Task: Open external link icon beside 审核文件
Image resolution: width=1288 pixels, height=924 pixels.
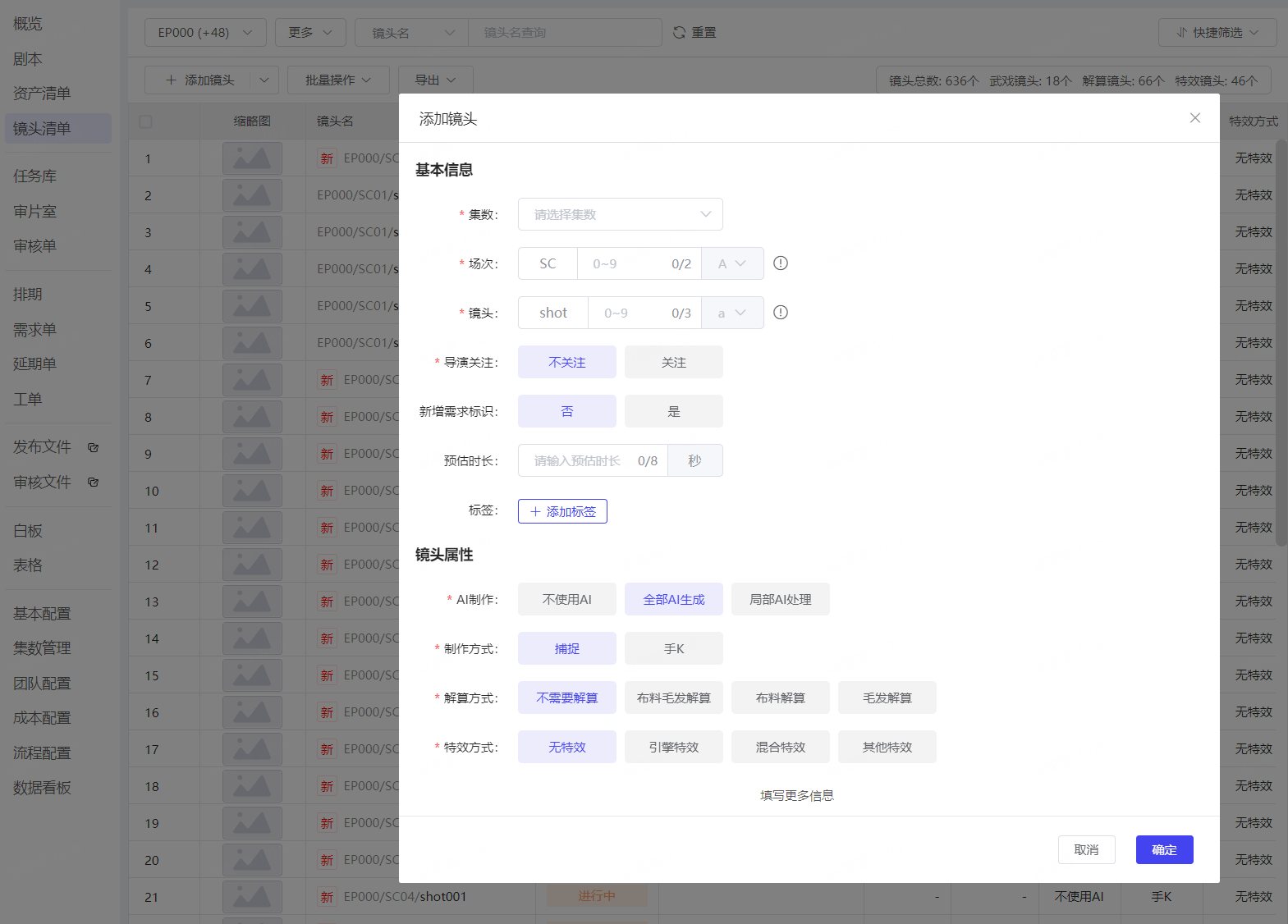Action: [93, 483]
